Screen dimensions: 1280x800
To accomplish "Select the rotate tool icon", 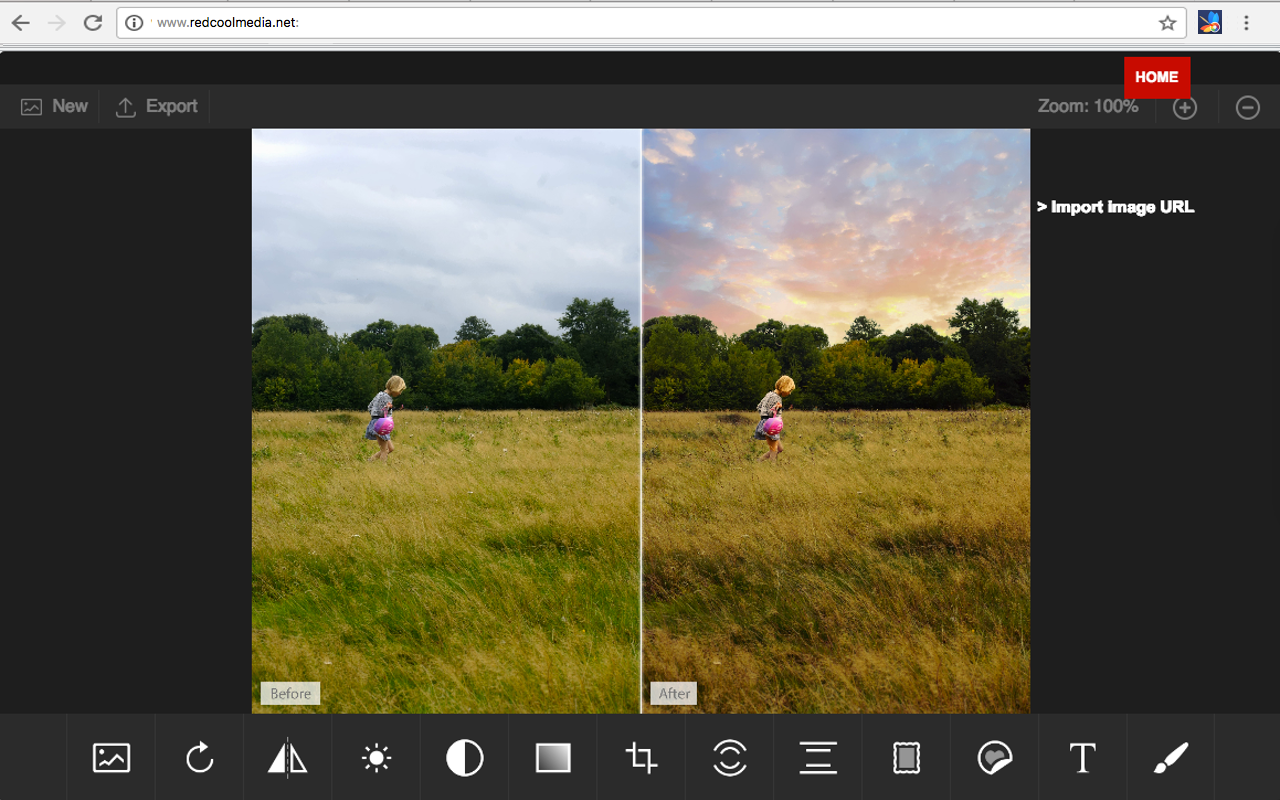I will coord(200,758).
